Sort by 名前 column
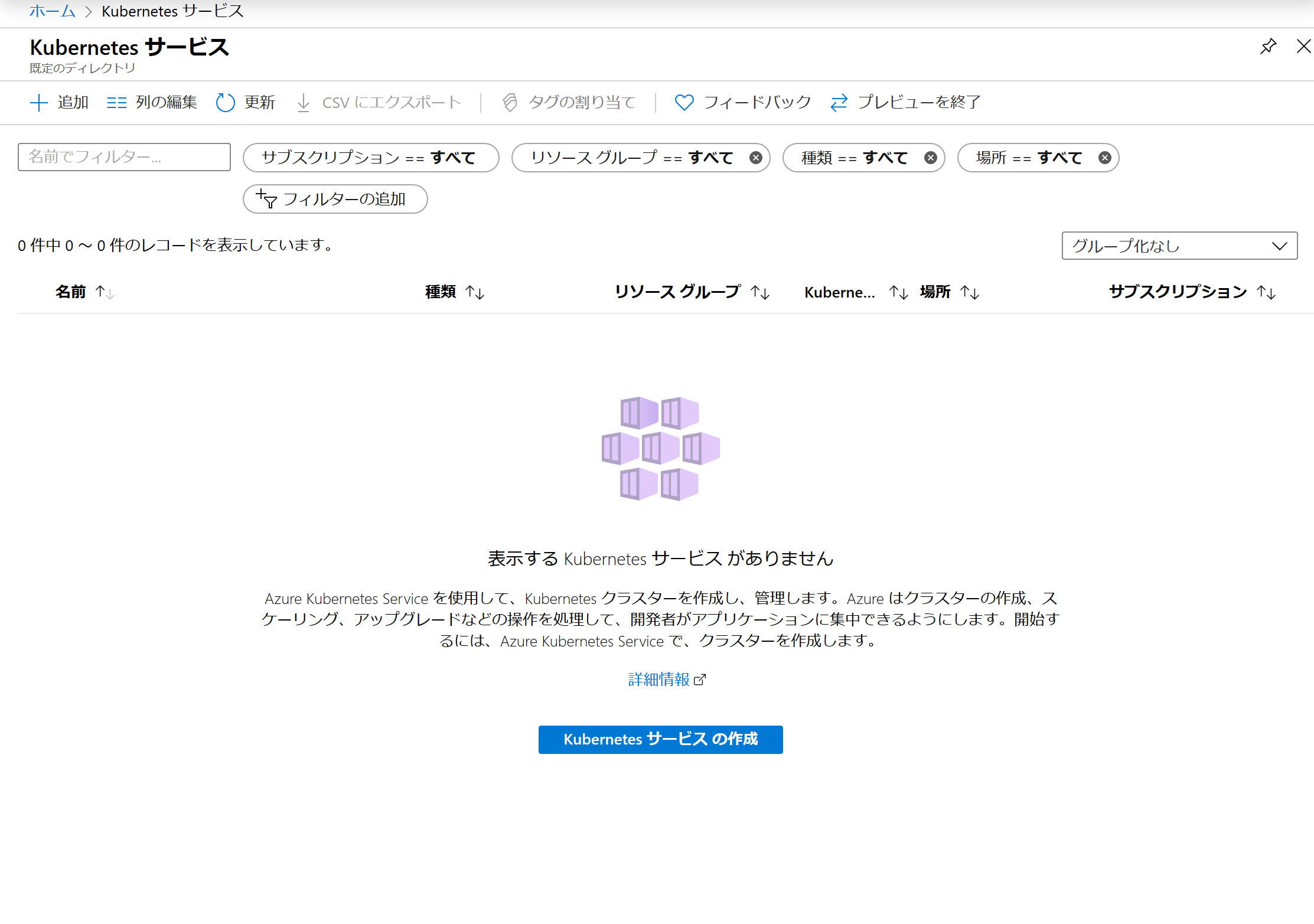The width and height of the screenshot is (1314, 924). [x=85, y=292]
